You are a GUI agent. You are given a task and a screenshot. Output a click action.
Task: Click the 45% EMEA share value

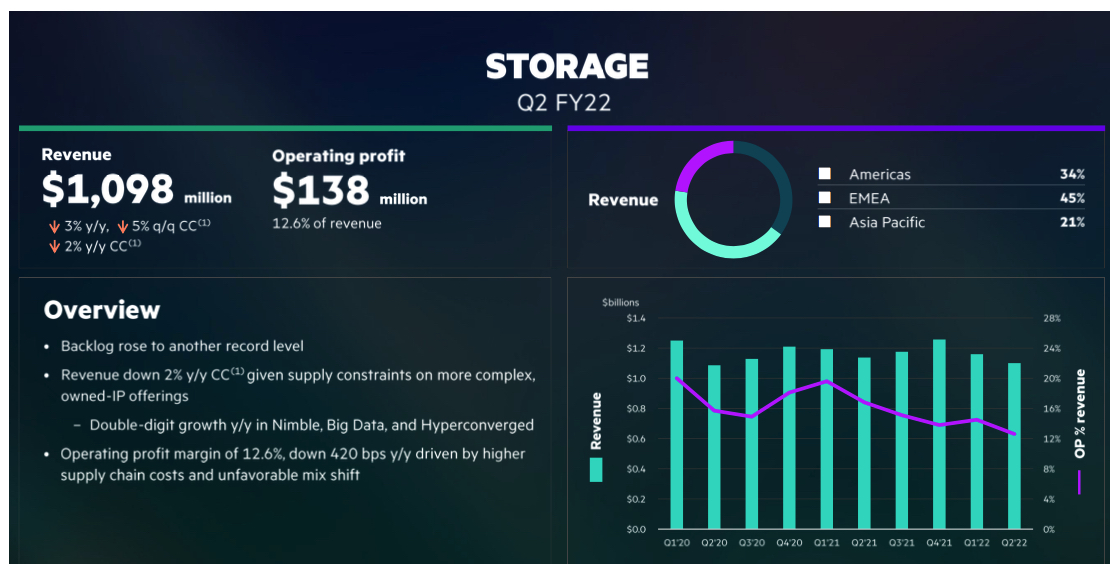[x=1072, y=198]
